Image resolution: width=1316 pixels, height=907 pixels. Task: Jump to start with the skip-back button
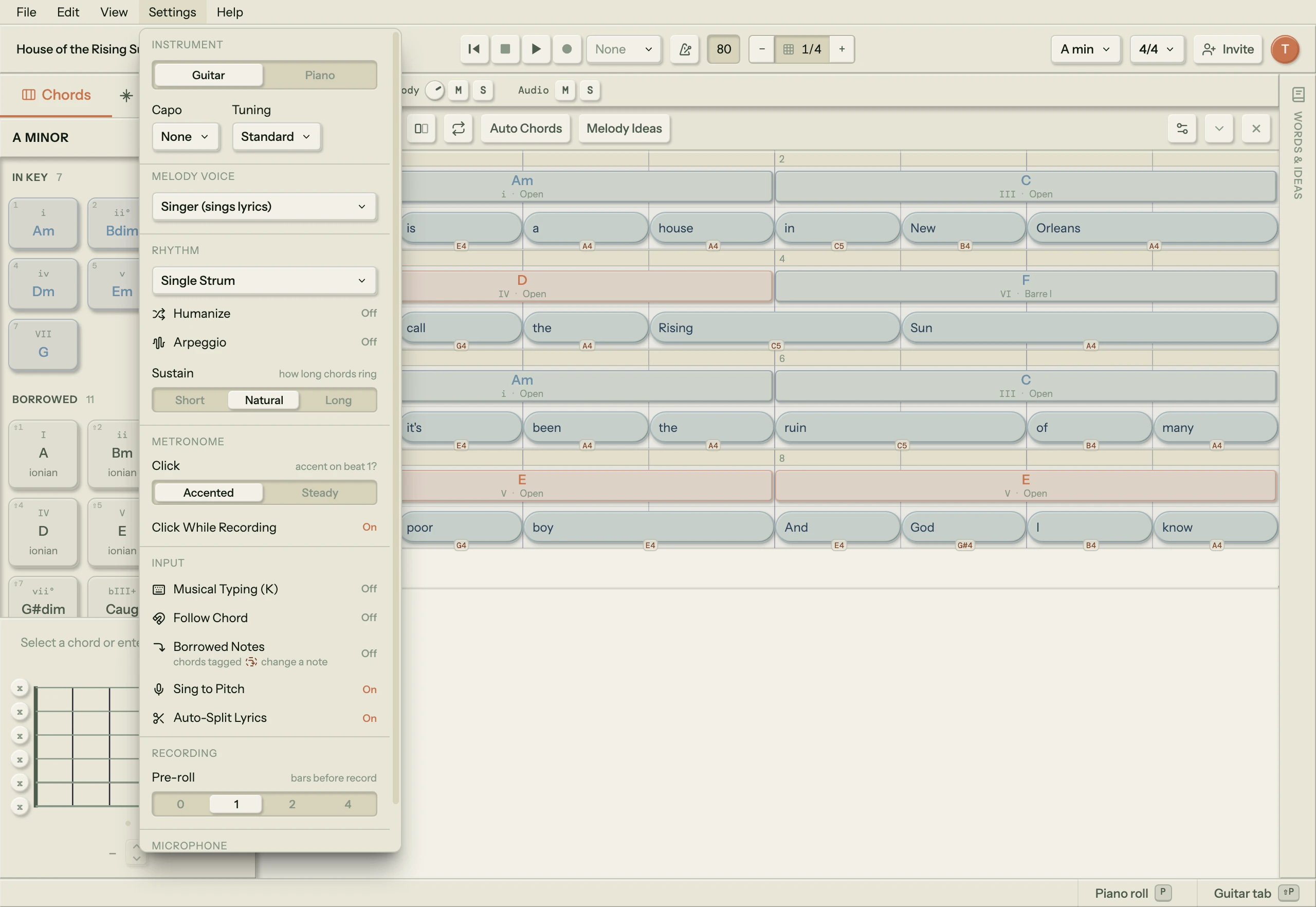tap(474, 49)
